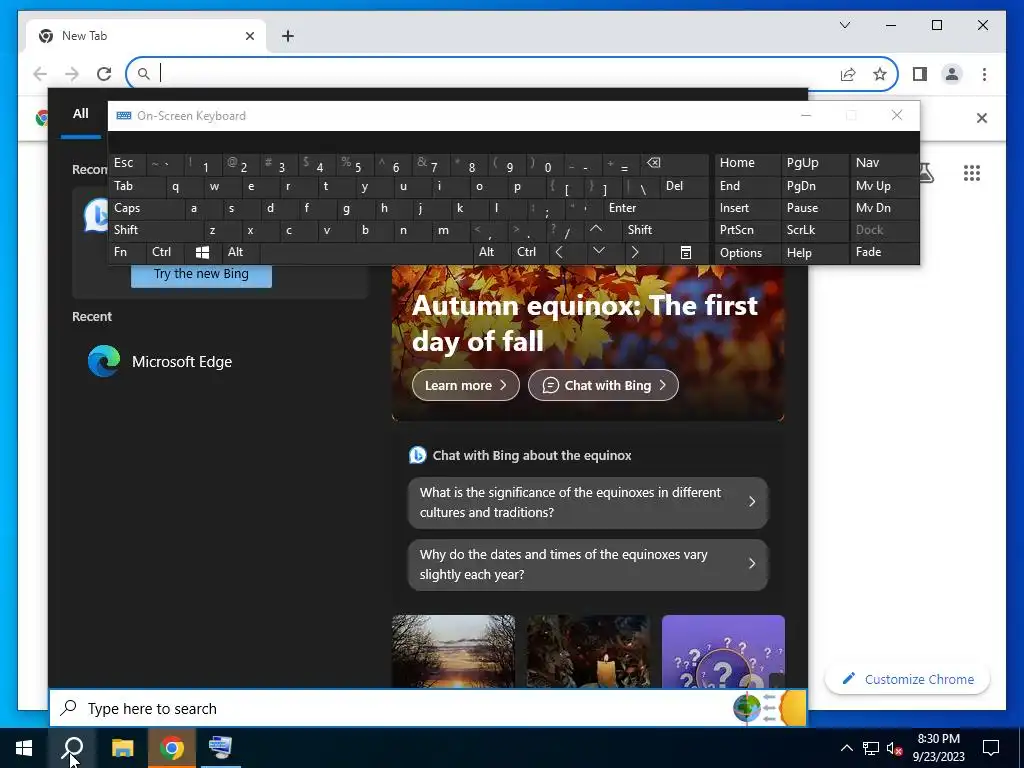This screenshot has height=768, width=1024.
Task: Toggle Fade on On-Screen Keyboard
Action: tap(883, 252)
